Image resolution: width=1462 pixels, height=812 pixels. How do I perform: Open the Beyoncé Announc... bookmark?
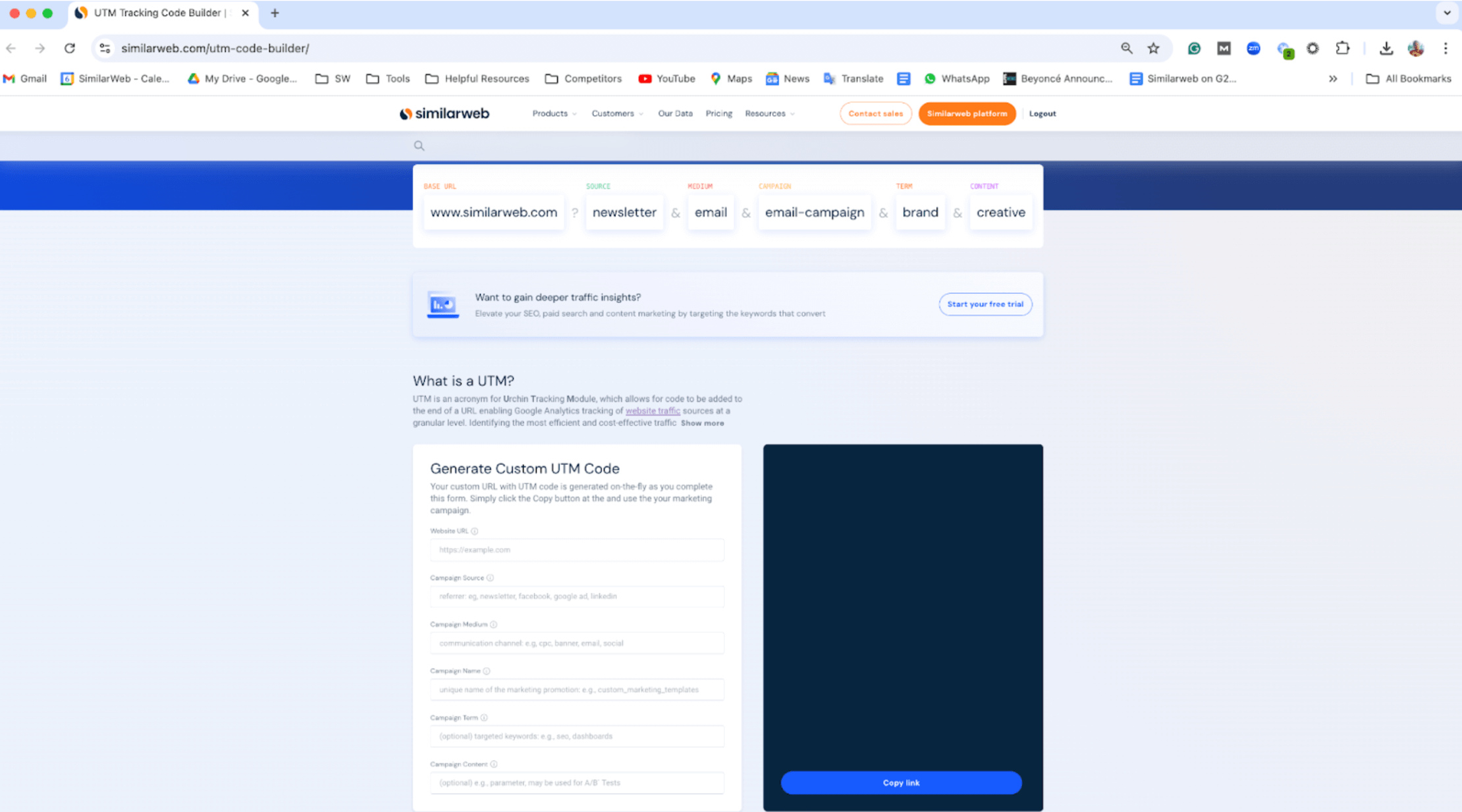1058,78
